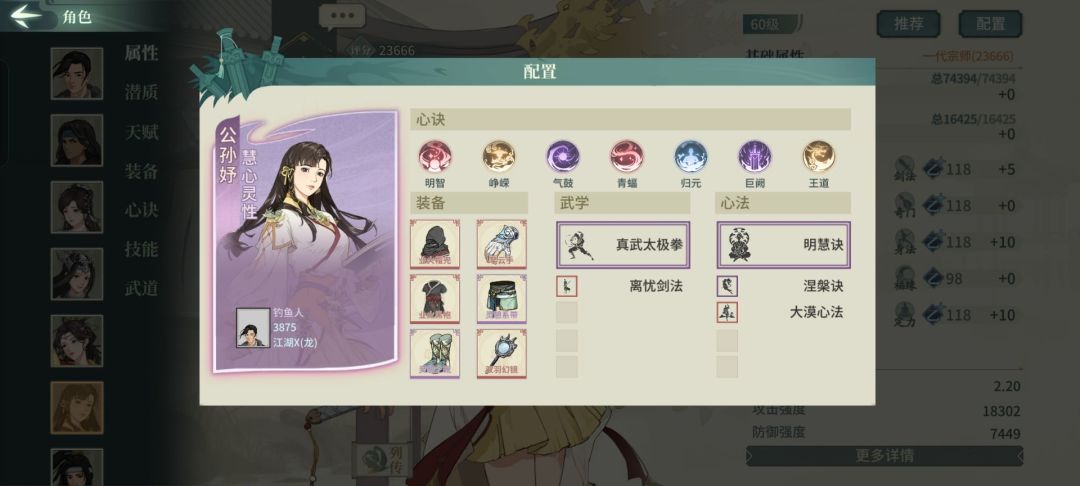Open the black hooded helmet equipment slot
Screen dimensions: 1080x486
point(435,244)
